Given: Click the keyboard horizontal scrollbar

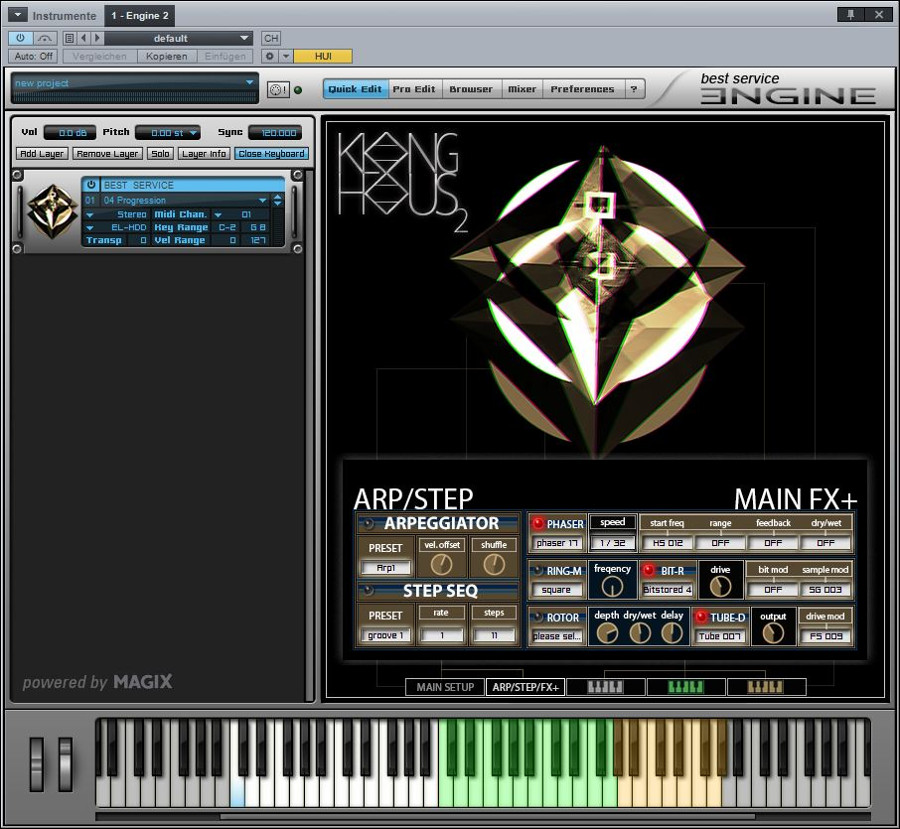Looking at the screenshot, I should [x=488, y=816].
